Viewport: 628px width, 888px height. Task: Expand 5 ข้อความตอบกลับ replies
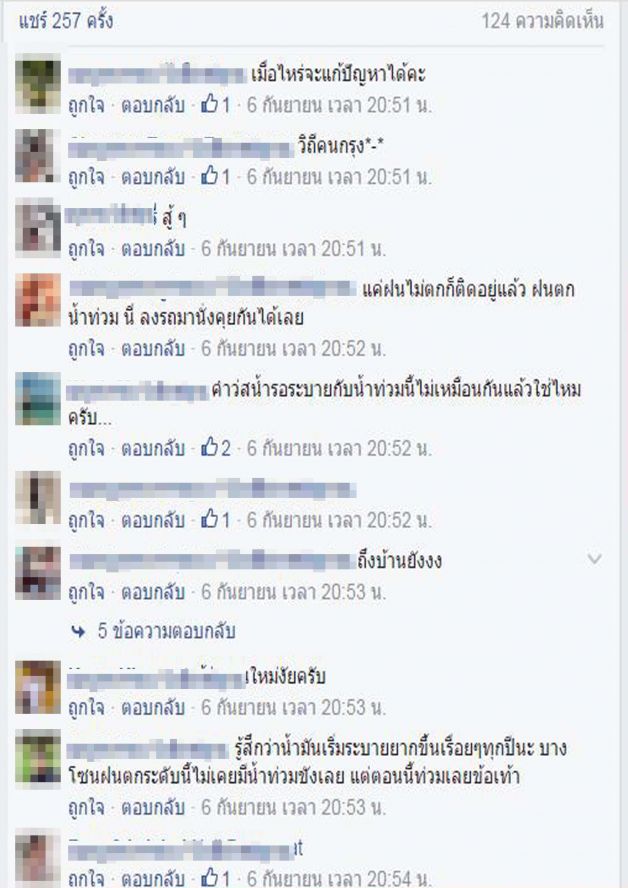[166, 631]
